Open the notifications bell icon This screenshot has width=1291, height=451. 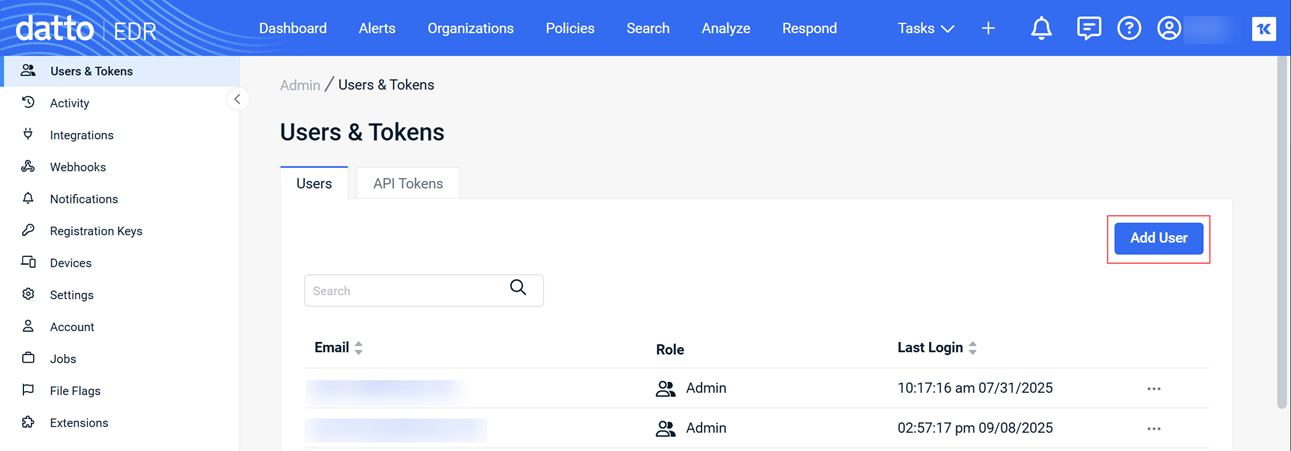[x=1041, y=28]
